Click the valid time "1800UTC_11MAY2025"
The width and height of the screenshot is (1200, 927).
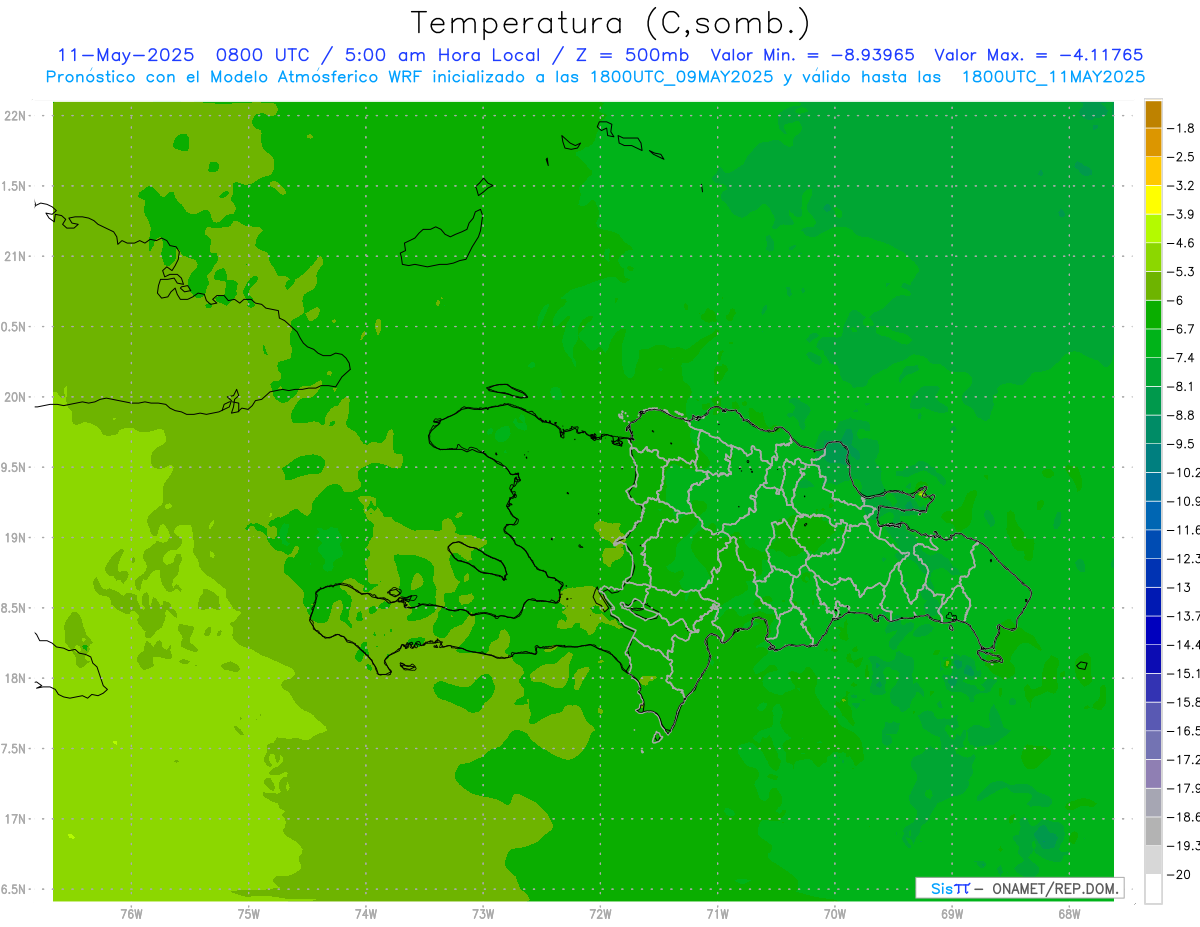pos(1053,76)
